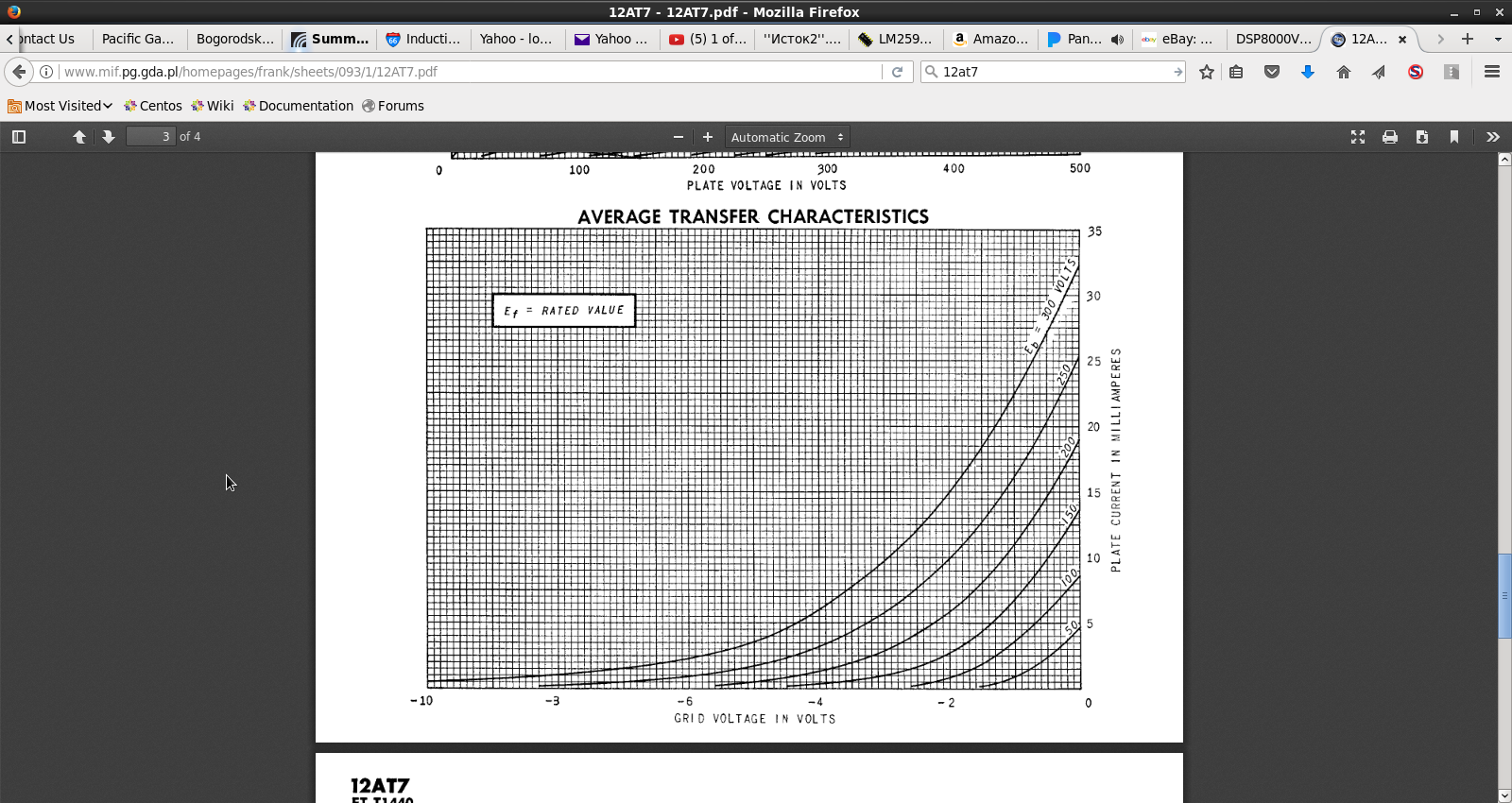Click the PDF page number field
This screenshot has height=803, width=1512.
point(151,137)
